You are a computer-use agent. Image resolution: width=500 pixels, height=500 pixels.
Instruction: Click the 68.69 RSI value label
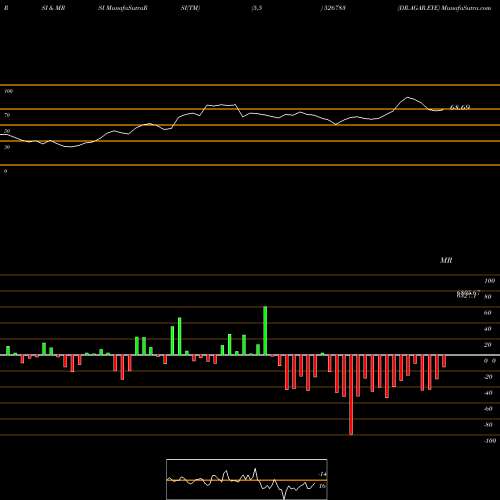(x=460, y=107)
